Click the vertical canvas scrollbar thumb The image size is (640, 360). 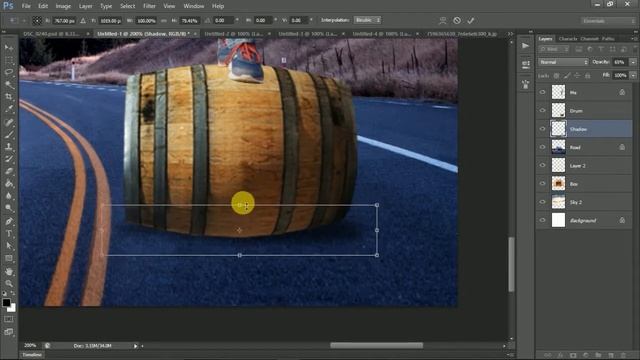511,264
